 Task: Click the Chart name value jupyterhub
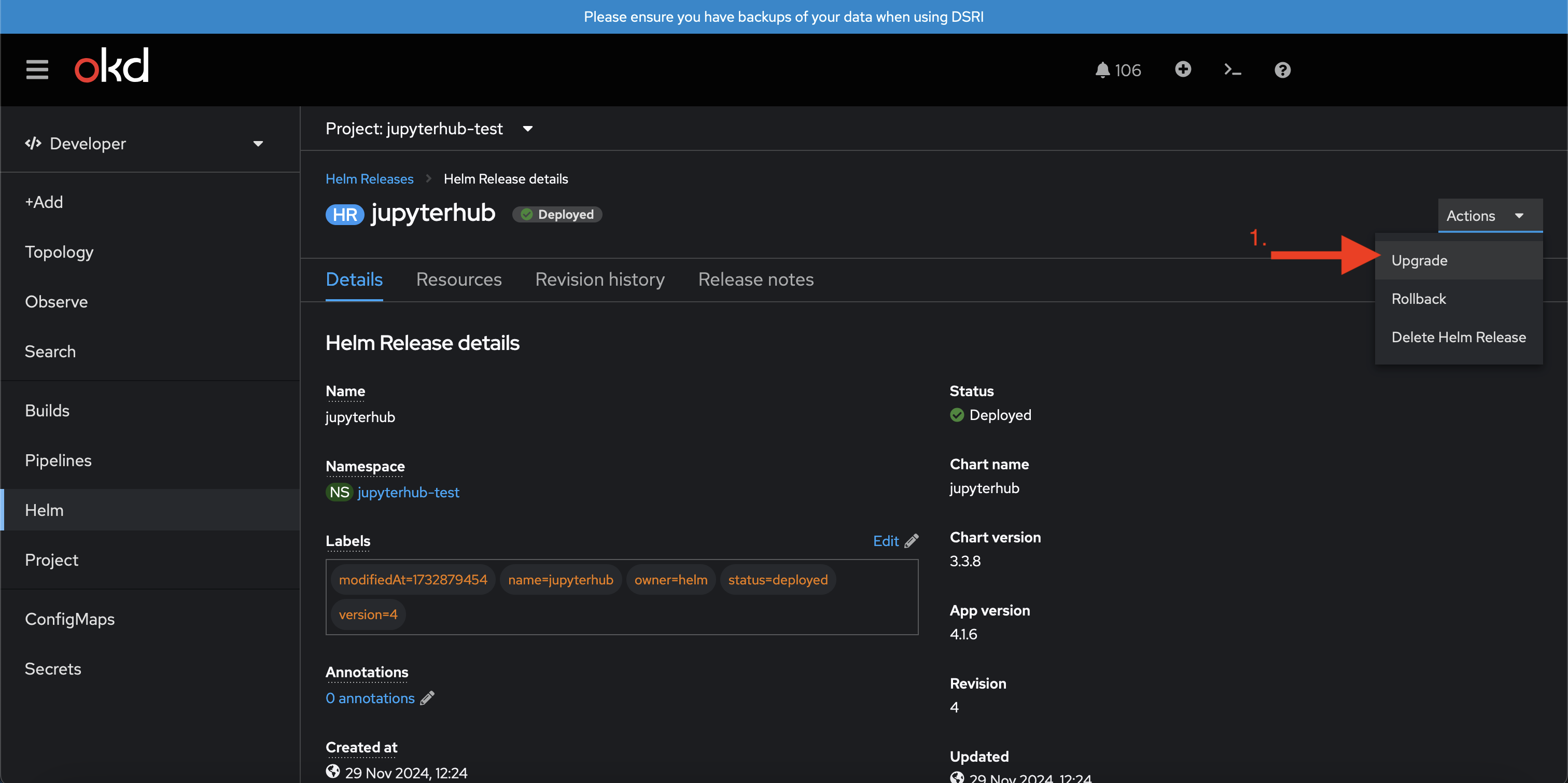tap(984, 488)
